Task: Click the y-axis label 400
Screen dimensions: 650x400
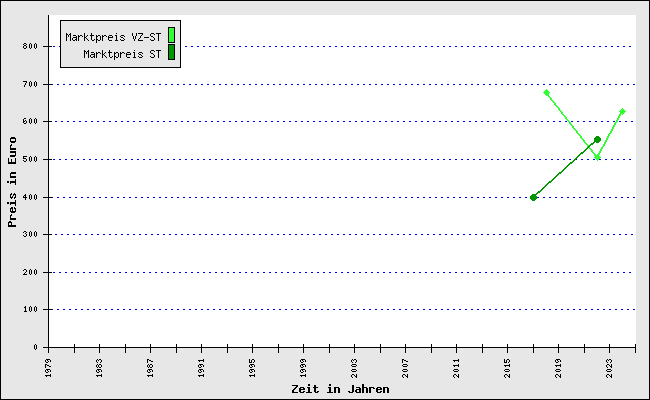Action: 30,197
